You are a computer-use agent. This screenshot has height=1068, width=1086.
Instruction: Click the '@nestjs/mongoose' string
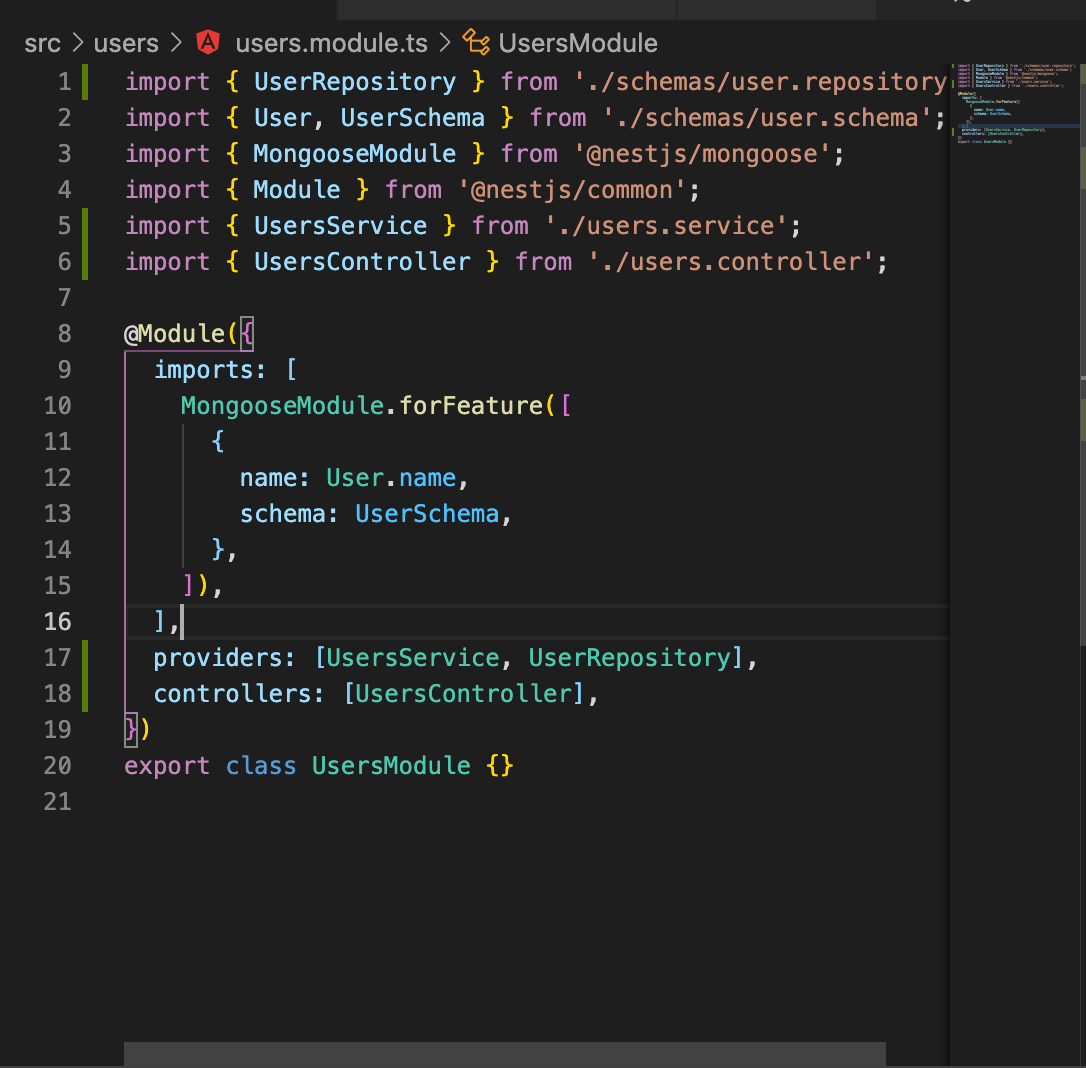(702, 154)
